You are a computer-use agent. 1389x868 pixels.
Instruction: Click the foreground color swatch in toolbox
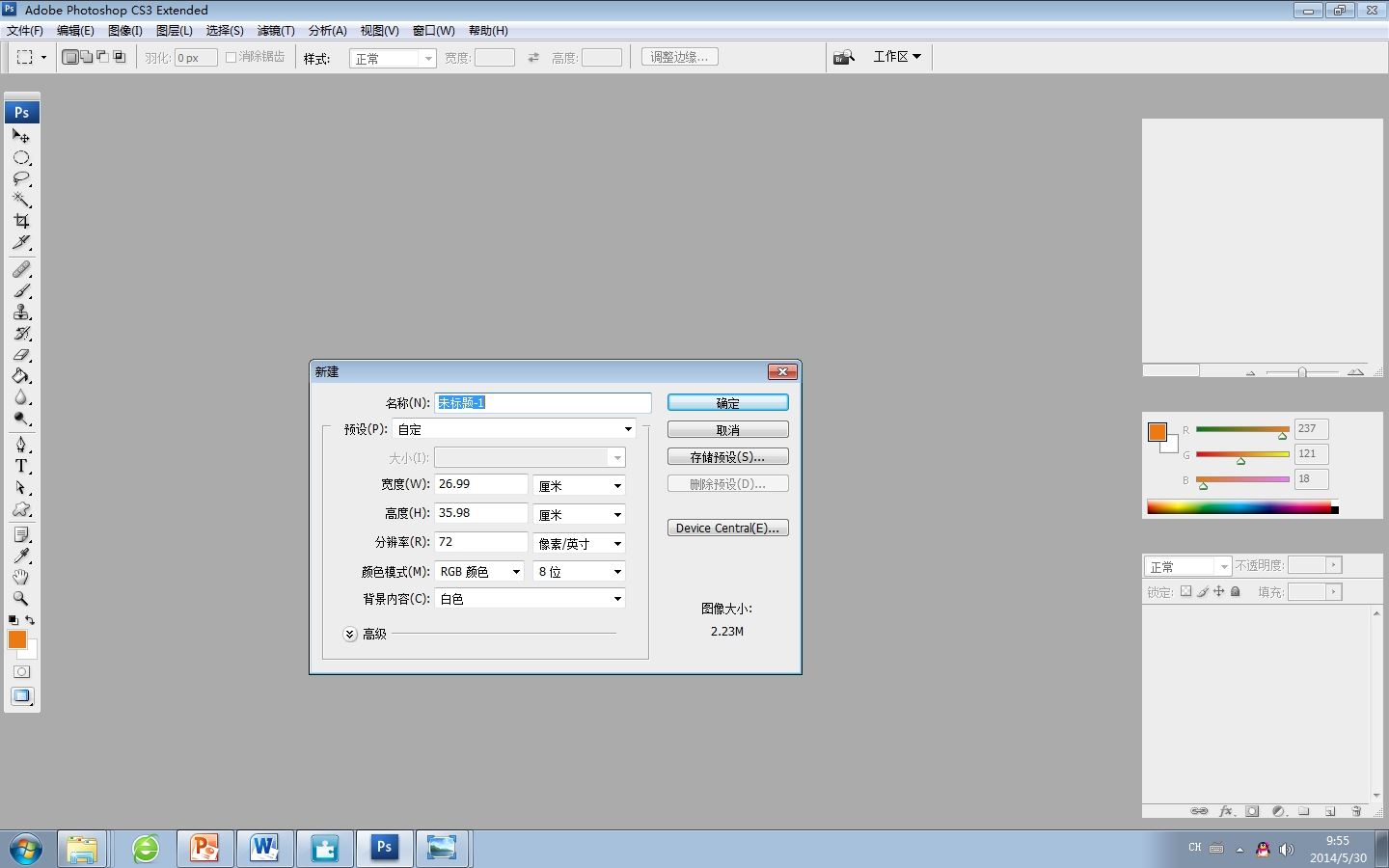tap(16, 638)
